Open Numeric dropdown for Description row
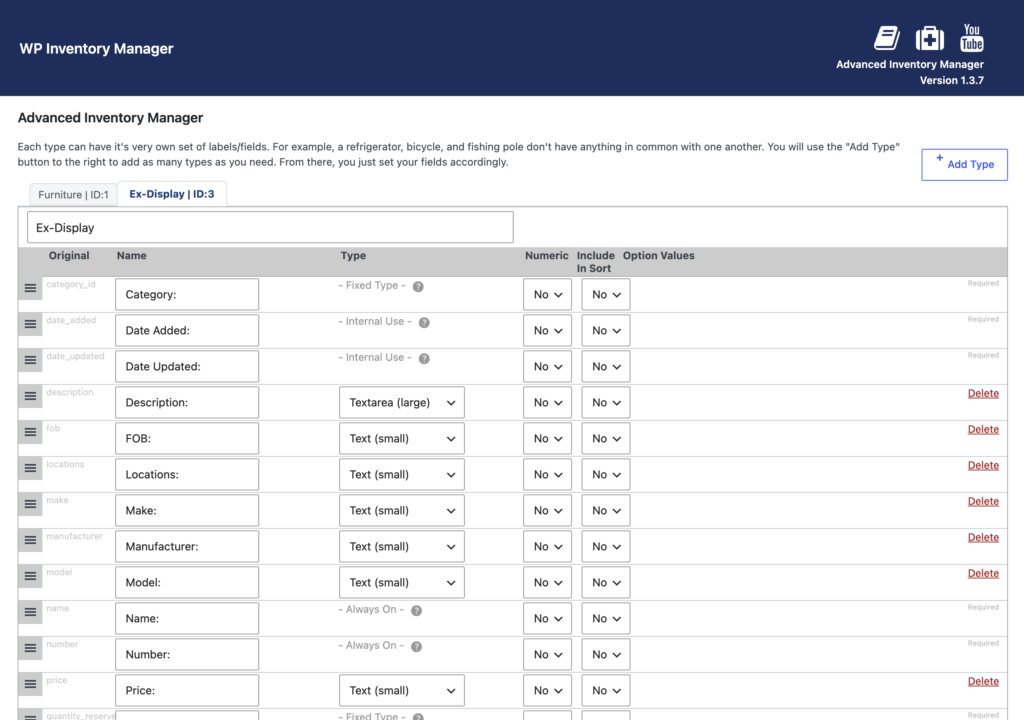The width and height of the screenshot is (1024, 720). [547, 402]
